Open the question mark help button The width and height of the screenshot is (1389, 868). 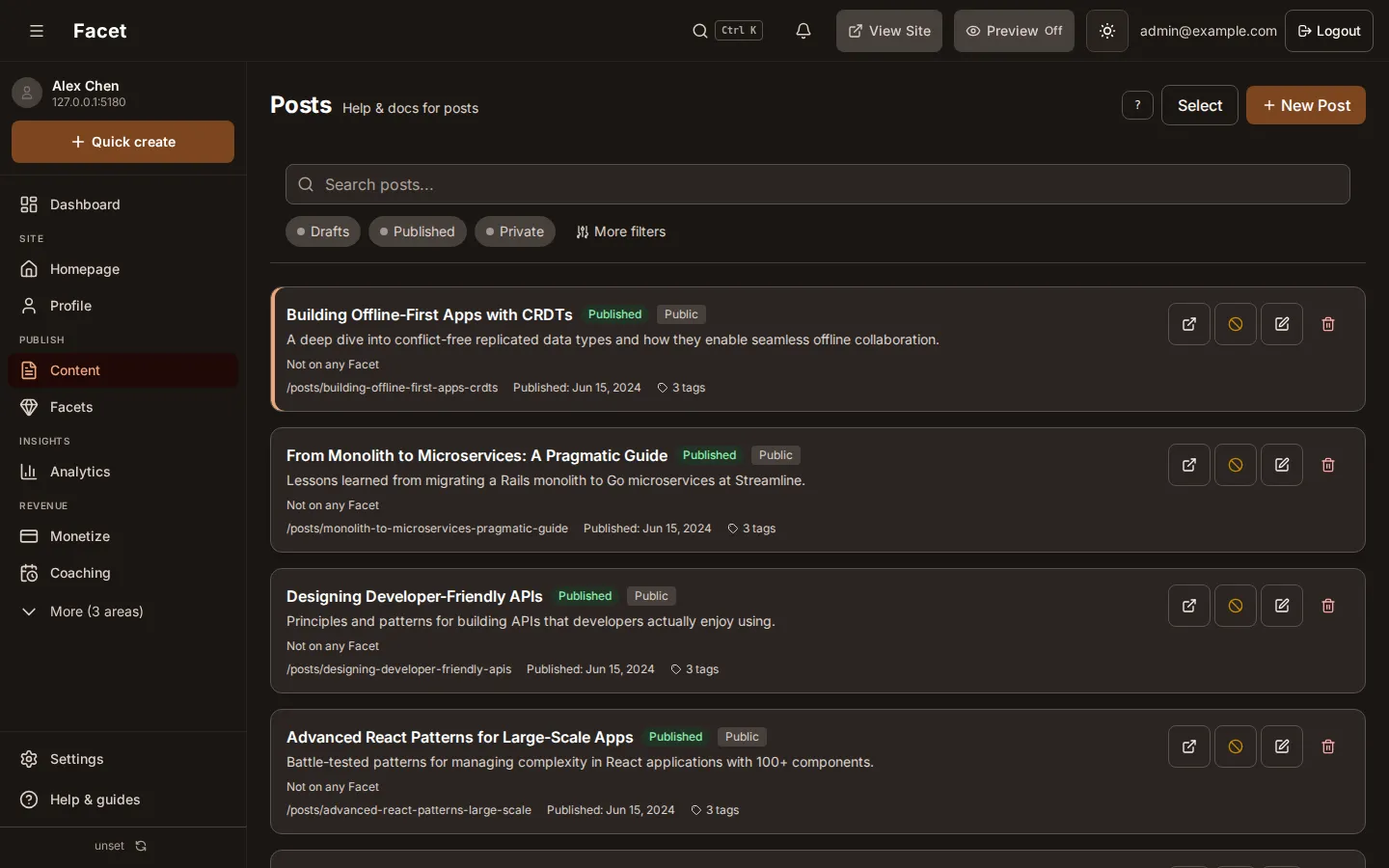coord(1138,105)
